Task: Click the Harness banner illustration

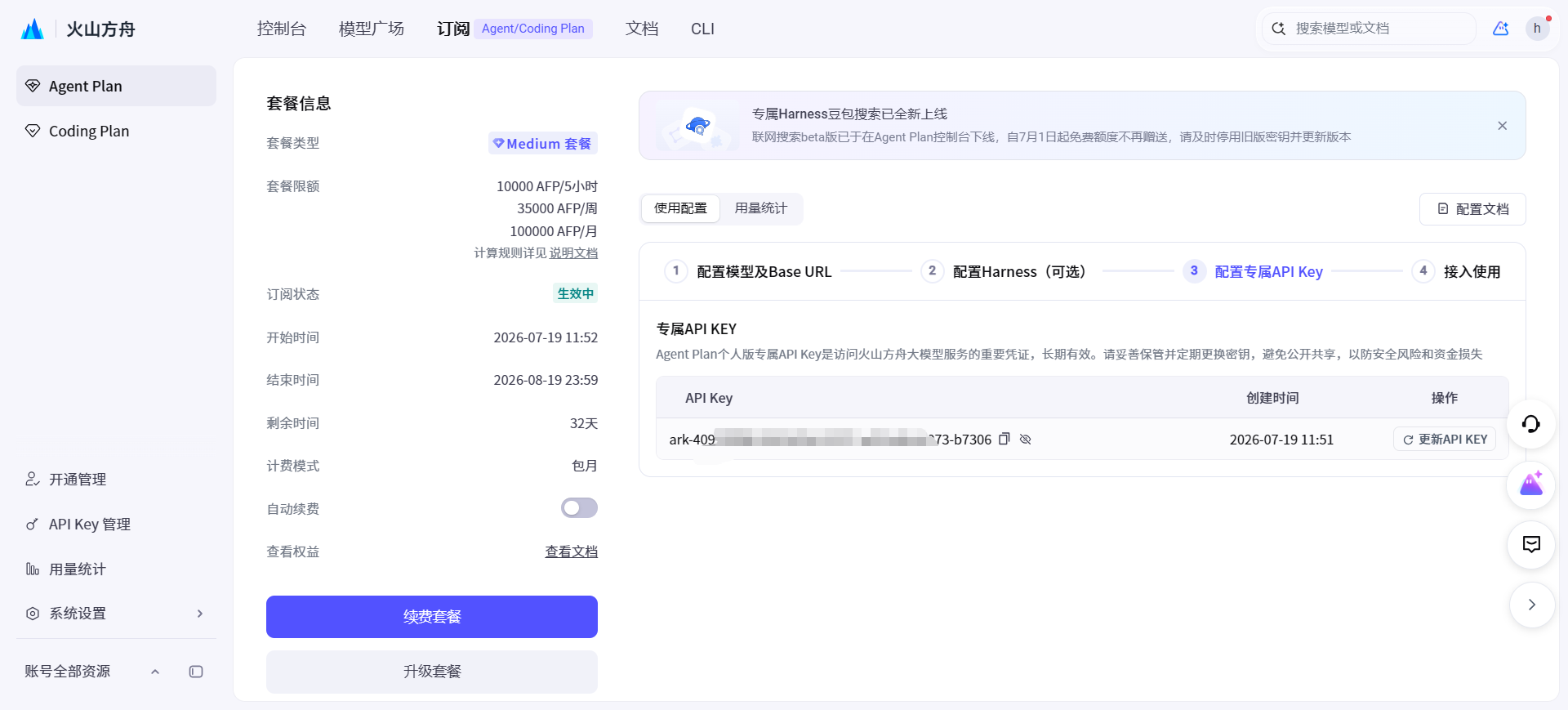Action: (699, 127)
